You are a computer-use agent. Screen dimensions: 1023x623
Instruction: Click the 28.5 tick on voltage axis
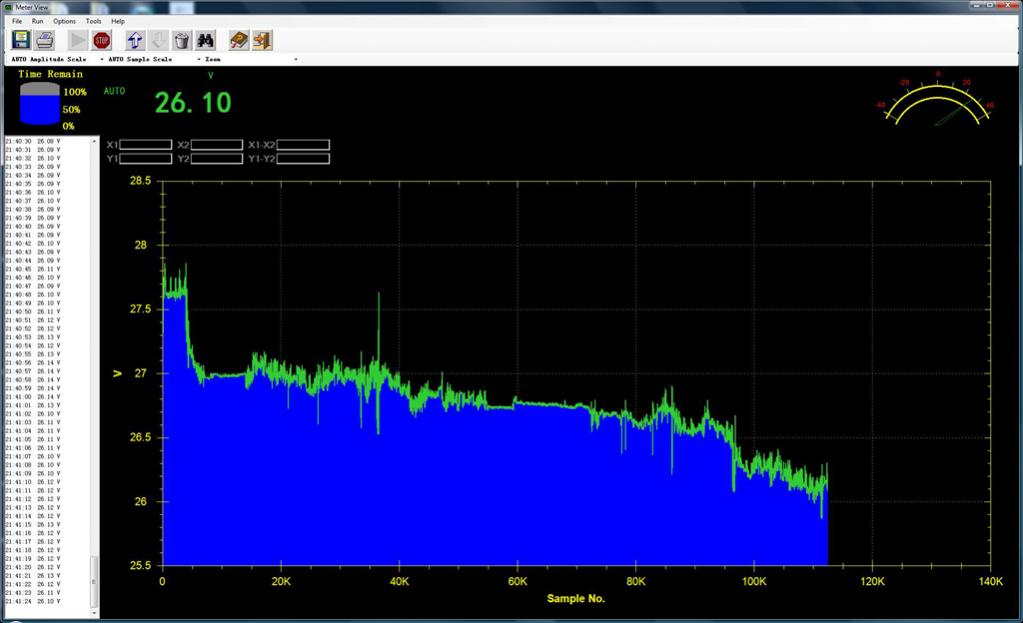(x=140, y=181)
